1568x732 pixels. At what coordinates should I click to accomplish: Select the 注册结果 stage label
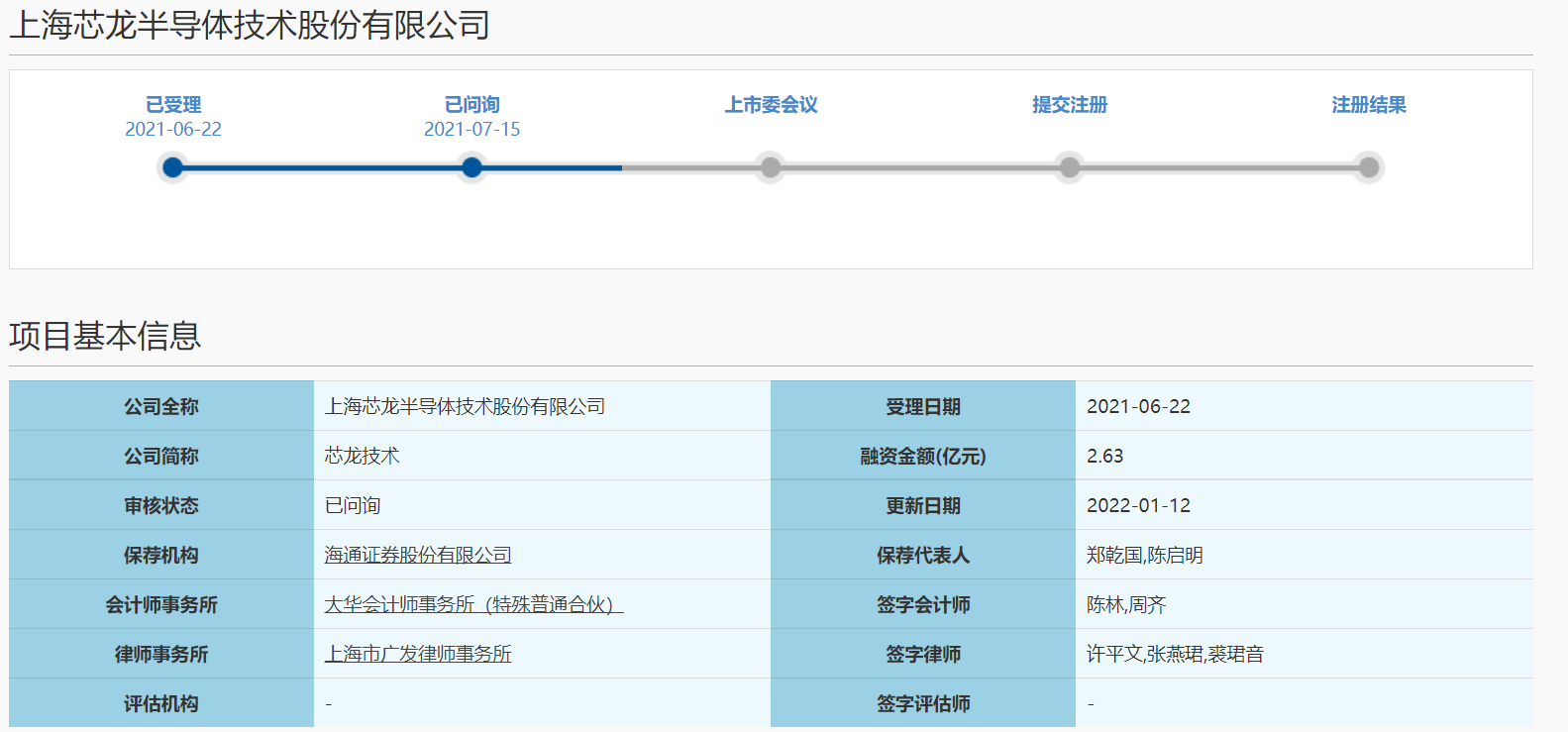[1368, 105]
